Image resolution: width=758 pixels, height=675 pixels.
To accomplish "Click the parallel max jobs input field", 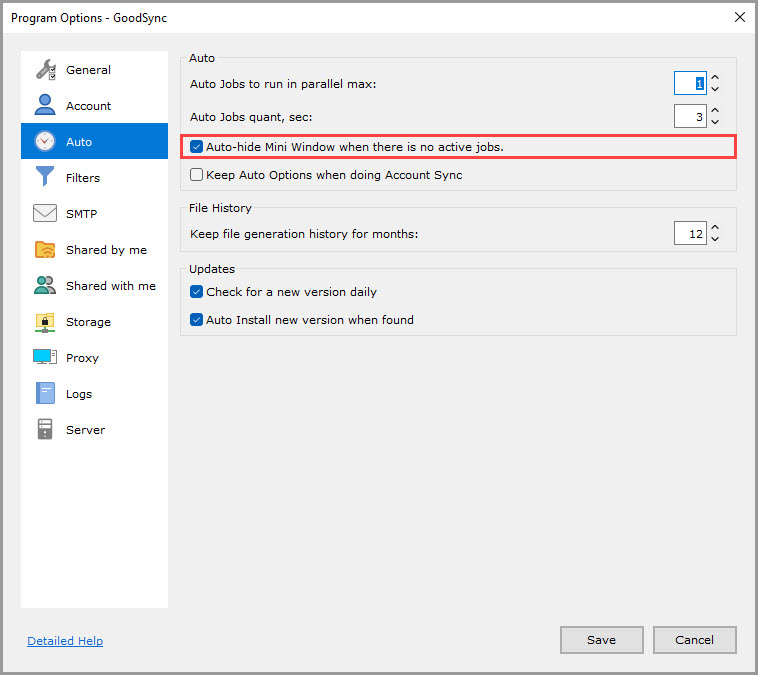I will pyautogui.click(x=690, y=83).
